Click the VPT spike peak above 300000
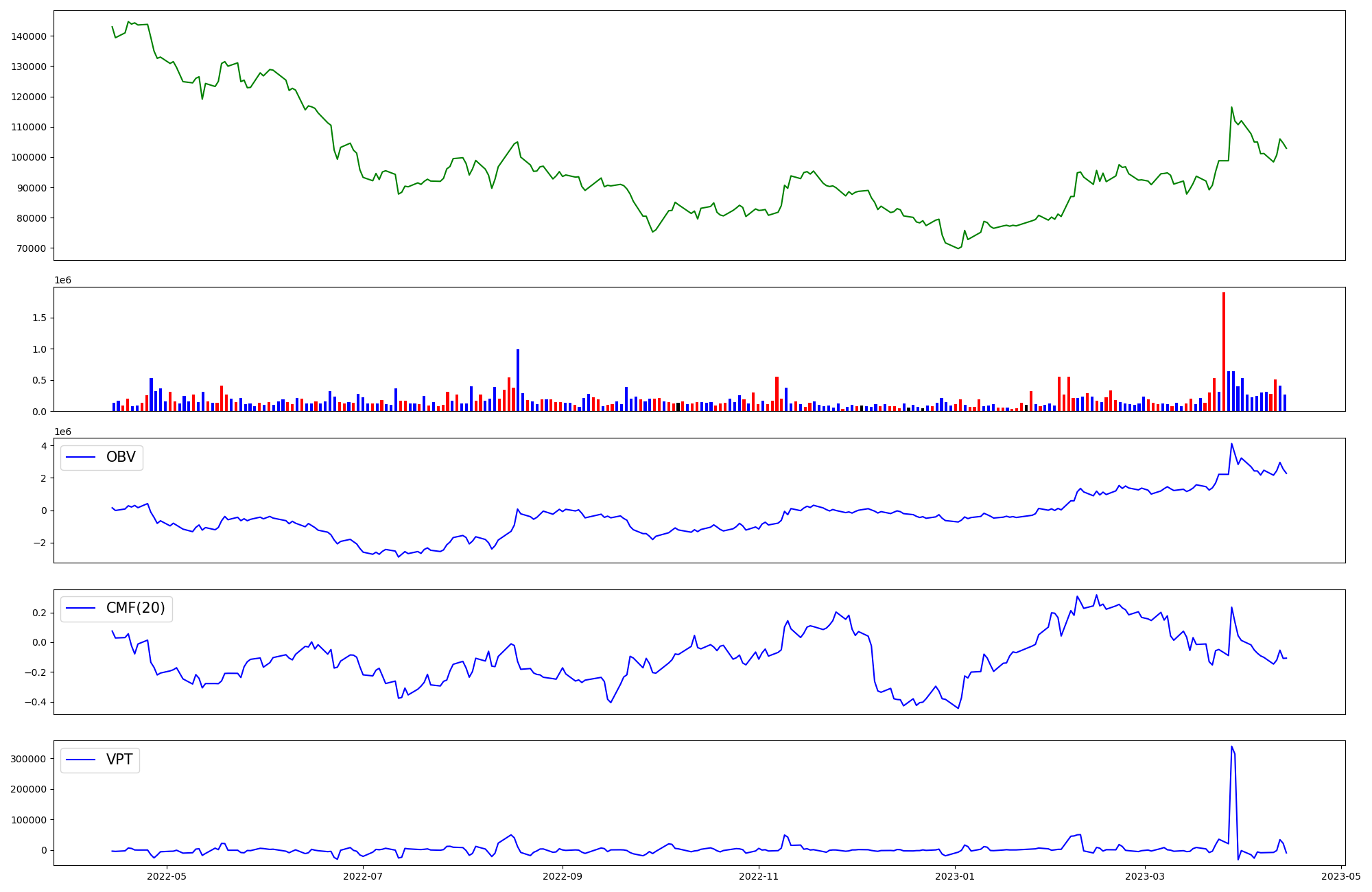 tap(1231, 747)
